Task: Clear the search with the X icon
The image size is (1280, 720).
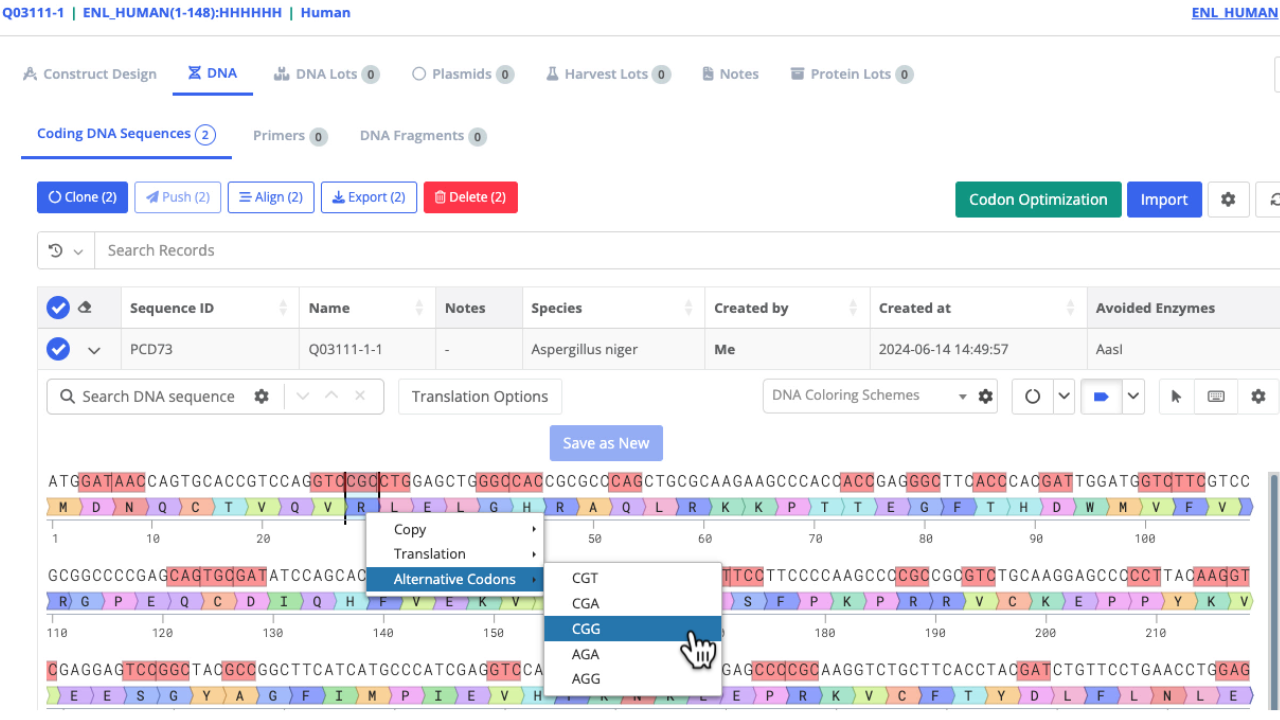Action: click(361, 396)
